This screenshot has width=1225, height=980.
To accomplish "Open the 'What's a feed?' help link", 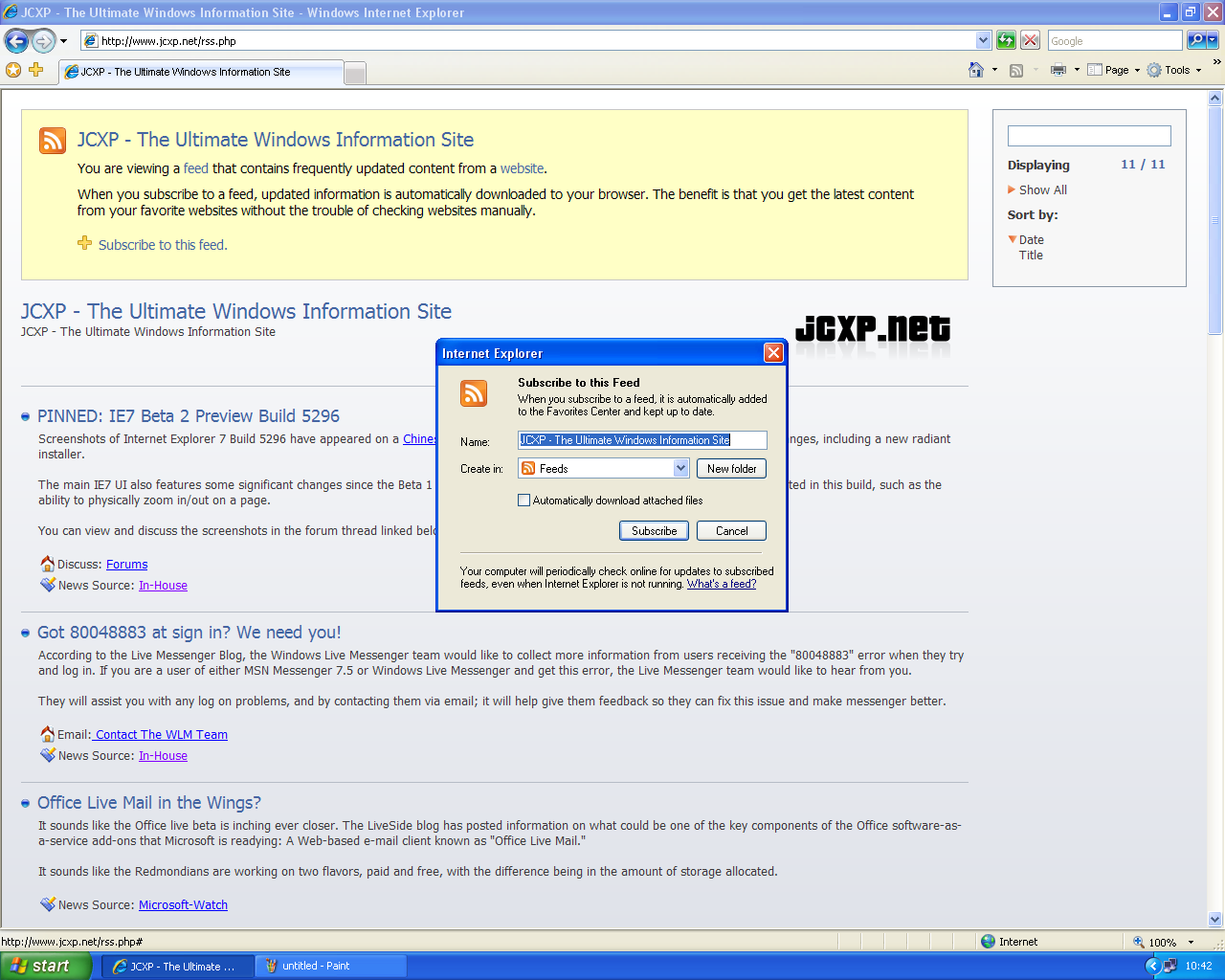I will click(x=722, y=584).
